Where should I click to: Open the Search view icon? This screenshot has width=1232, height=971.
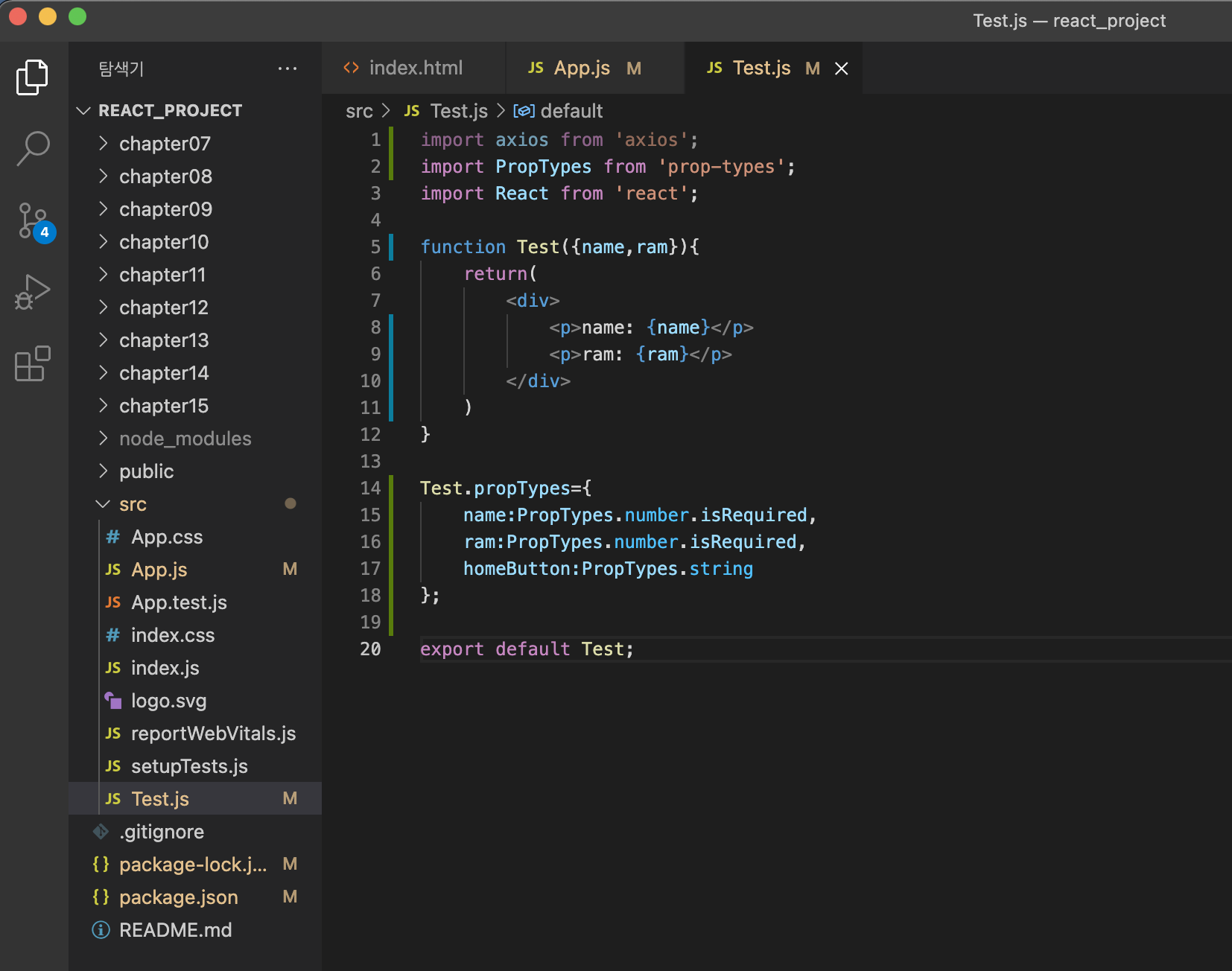(x=33, y=148)
